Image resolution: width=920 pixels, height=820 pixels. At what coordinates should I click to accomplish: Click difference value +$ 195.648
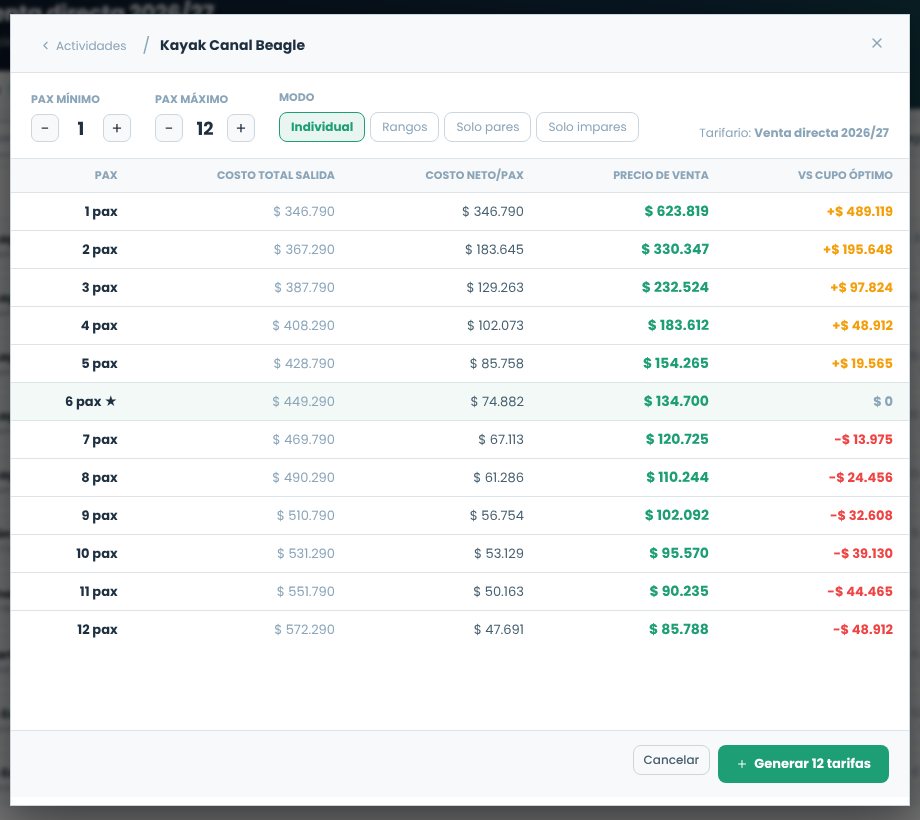(858, 249)
